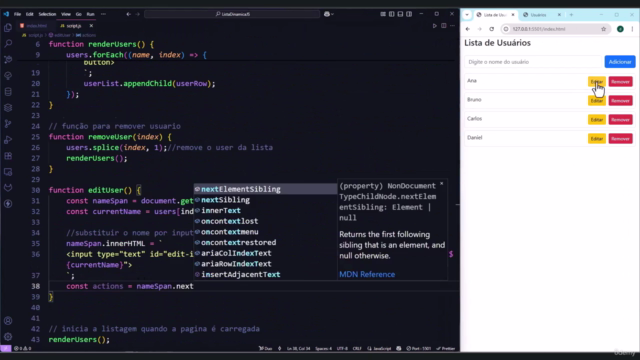This screenshot has height=360, width=640.
Task: Click the browser address bar URL
Action: 539,29
